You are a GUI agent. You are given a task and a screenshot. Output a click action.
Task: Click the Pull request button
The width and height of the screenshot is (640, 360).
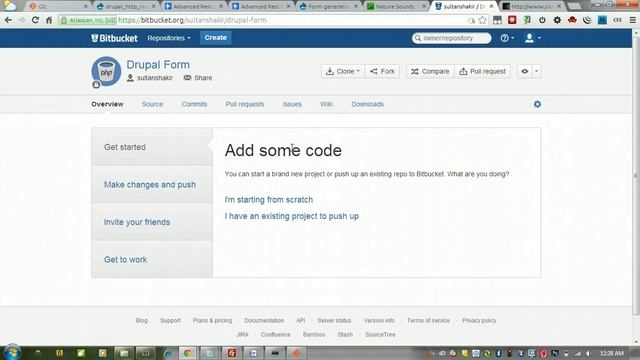tap(482, 71)
